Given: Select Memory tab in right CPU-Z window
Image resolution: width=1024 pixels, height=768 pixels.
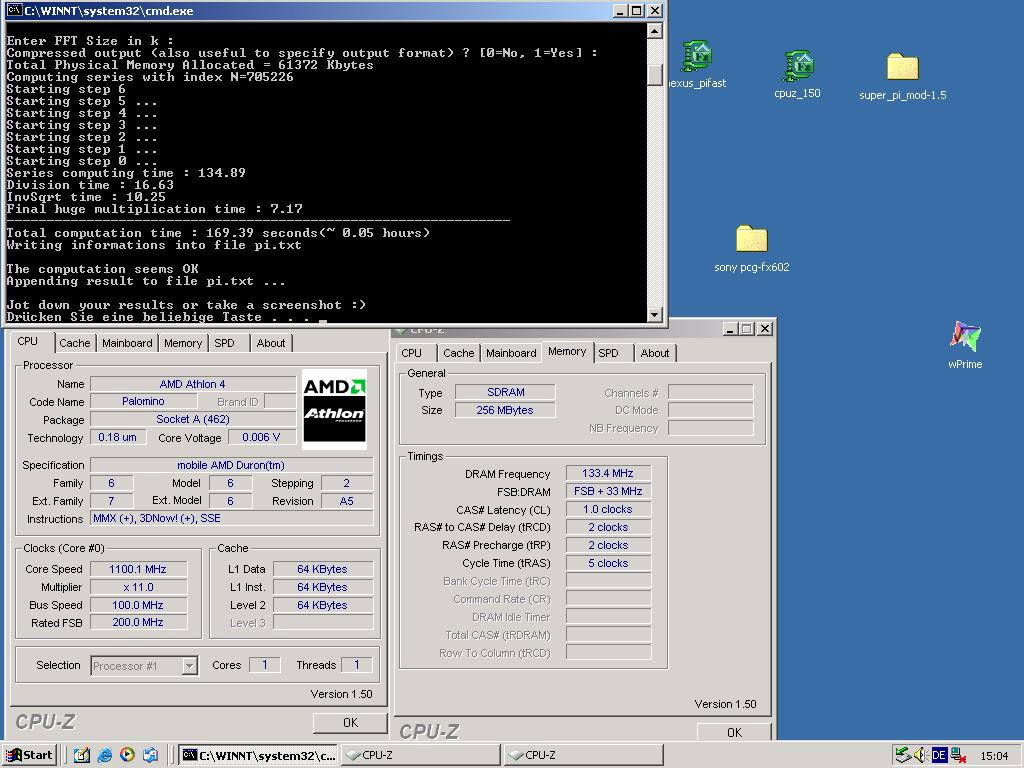Looking at the screenshot, I should (x=567, y=351).
